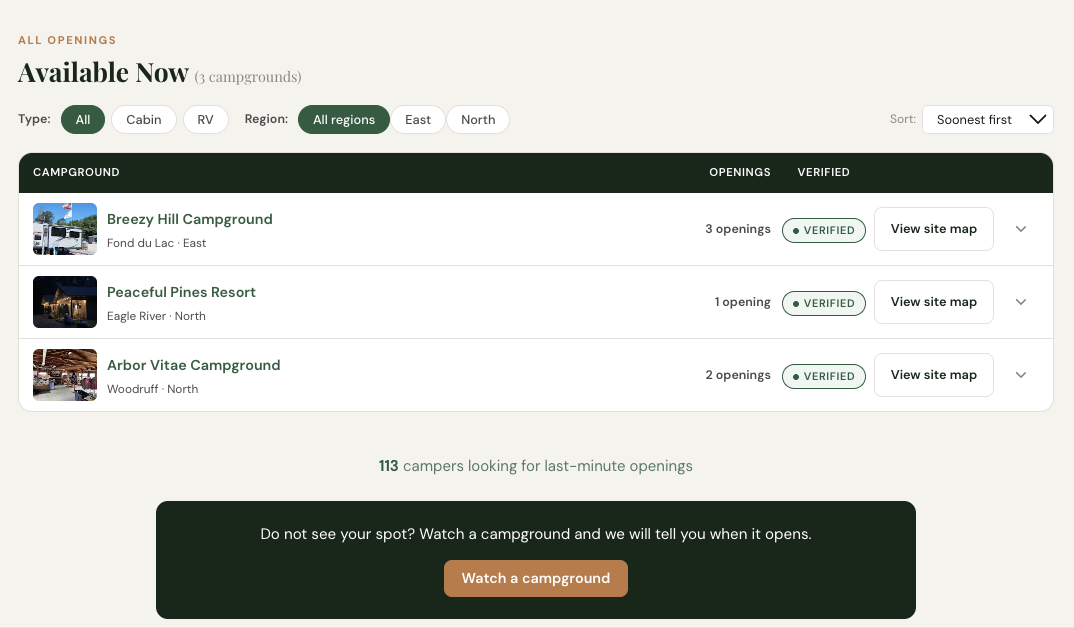Click the Verified badge for Peaceful Pines

823,303
